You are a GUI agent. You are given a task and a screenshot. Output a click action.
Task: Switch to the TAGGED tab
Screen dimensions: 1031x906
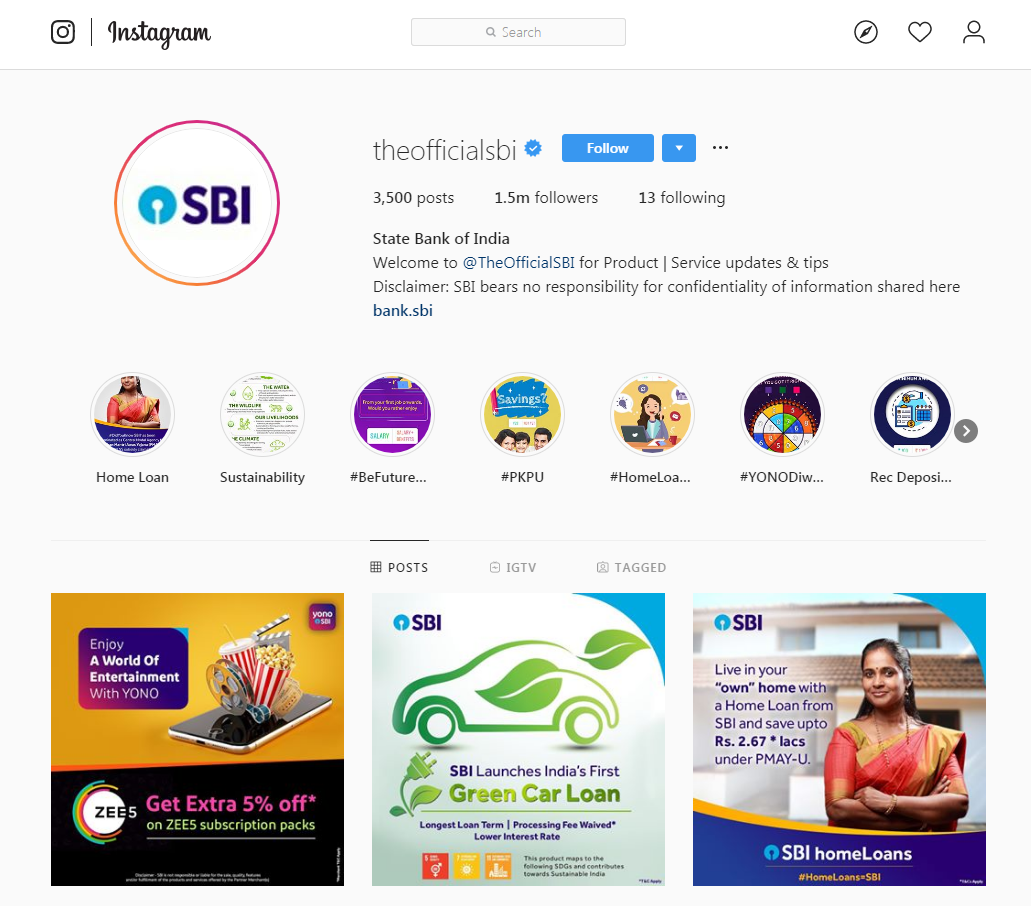631,567
